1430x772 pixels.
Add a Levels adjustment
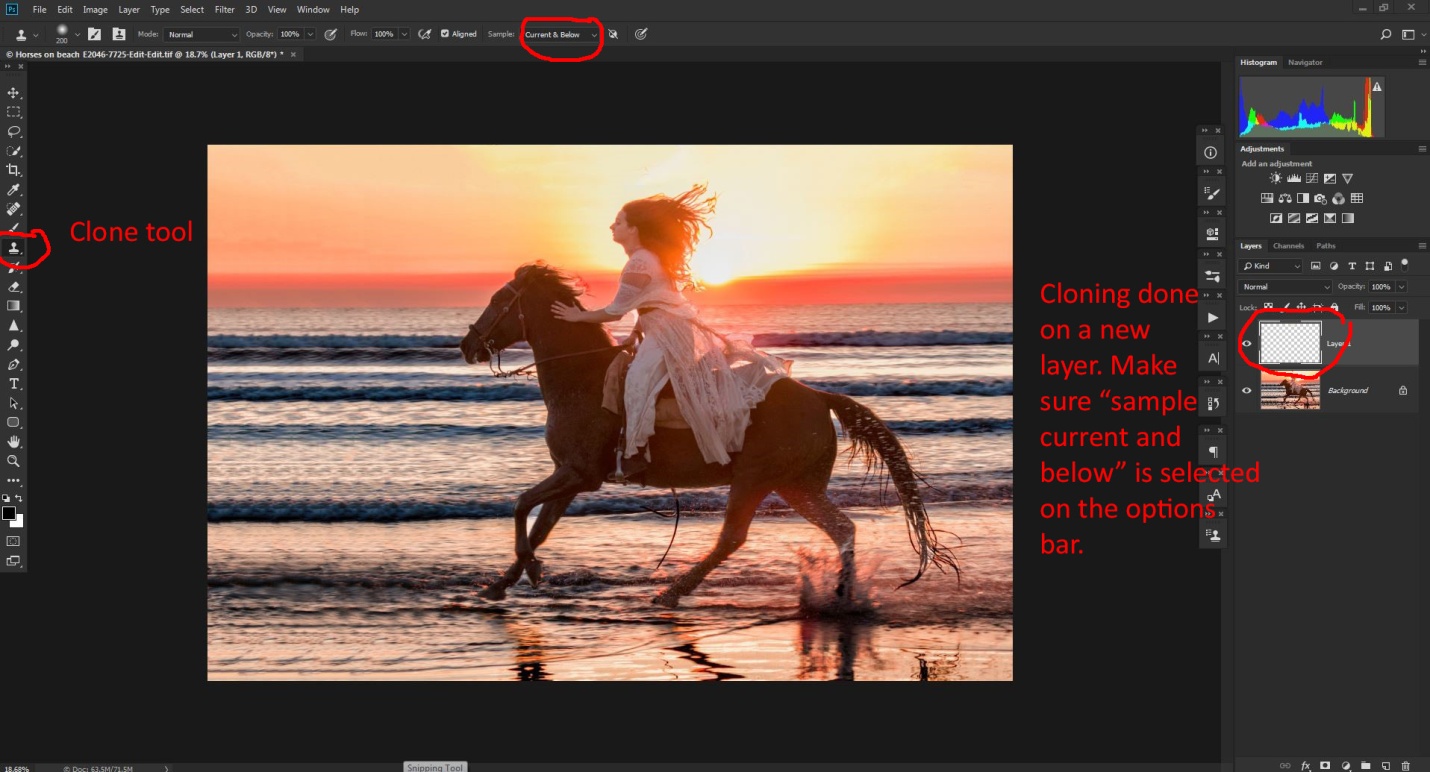1293,178
